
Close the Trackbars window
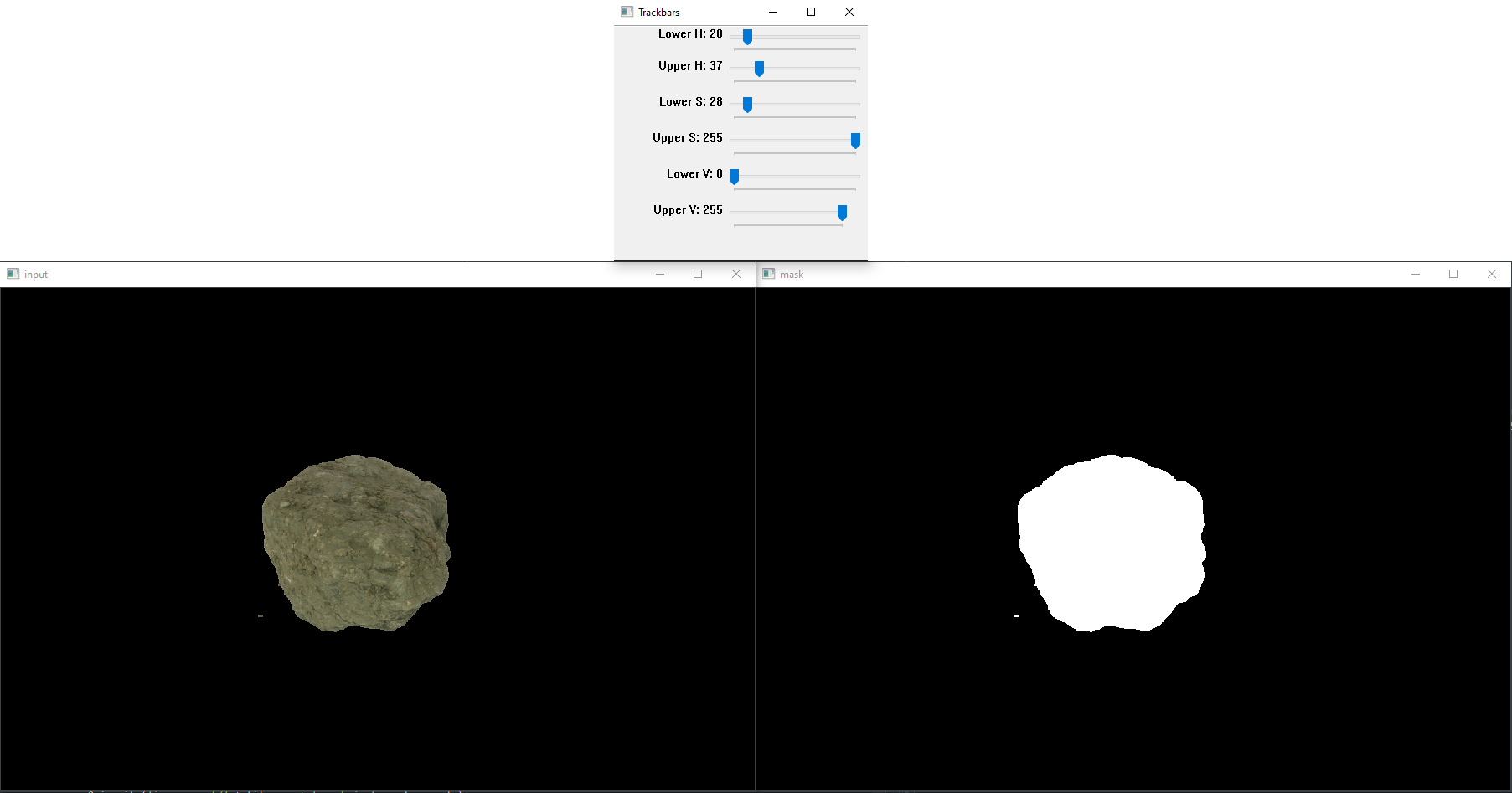pyautogui.click(x=849, y=12)
